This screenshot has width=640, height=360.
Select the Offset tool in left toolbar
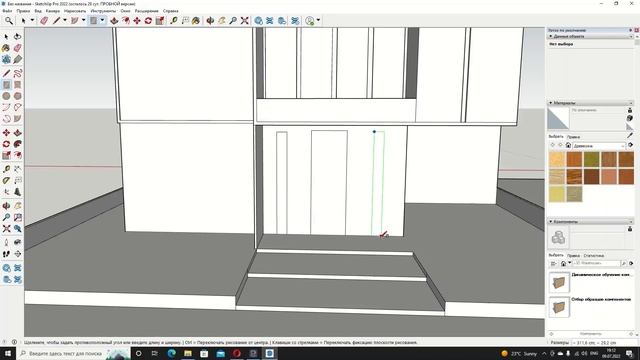tap(18, 156)
